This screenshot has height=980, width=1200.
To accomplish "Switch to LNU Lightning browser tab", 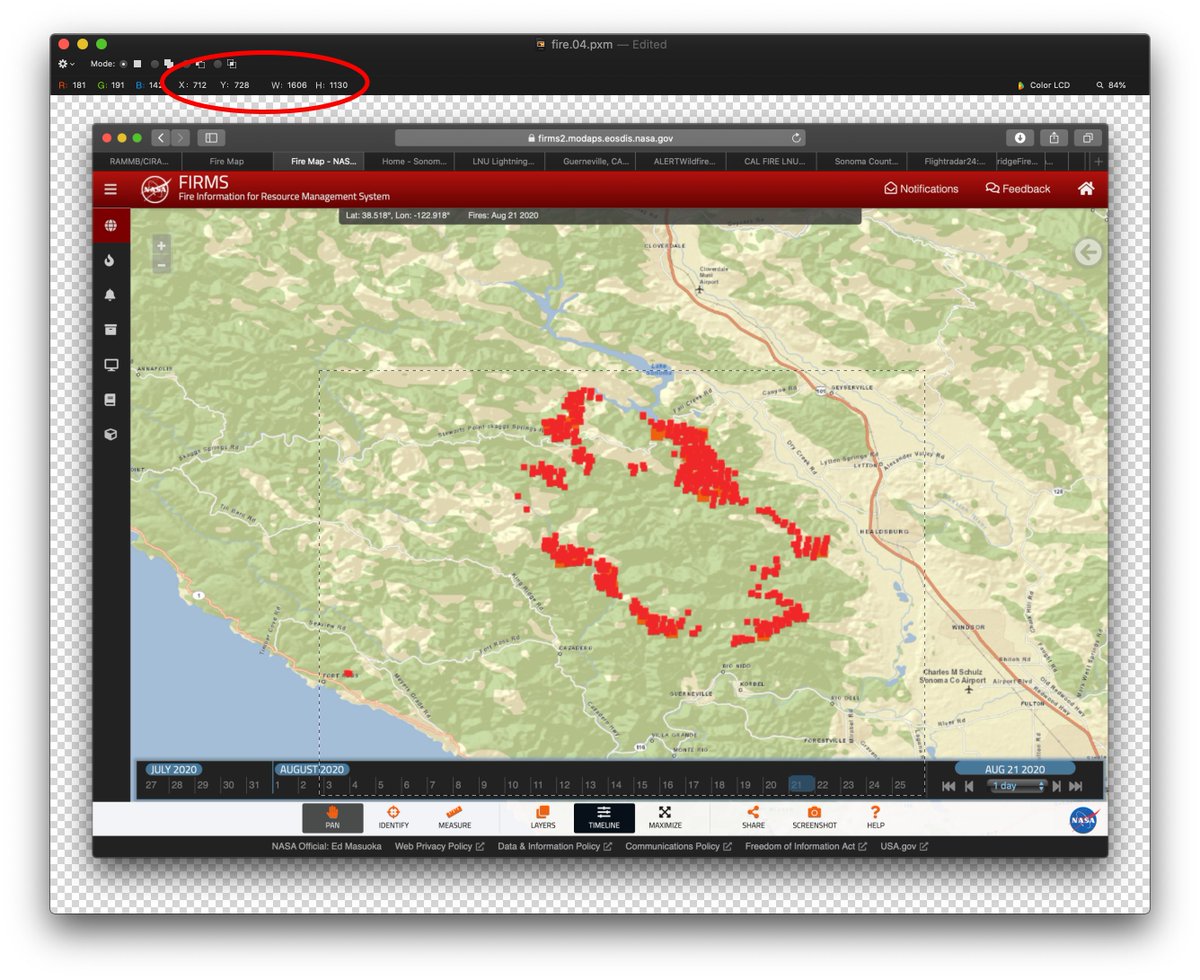I will (x=499, y=161).
